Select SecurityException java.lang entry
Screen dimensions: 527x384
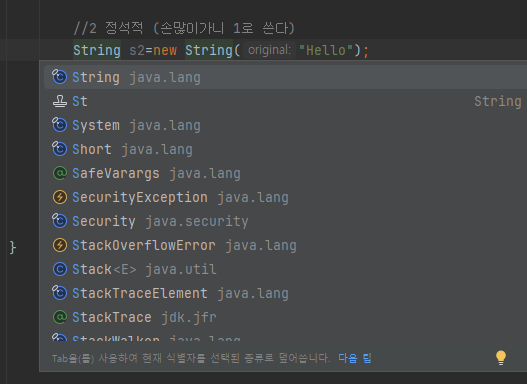tap(285, 197)
